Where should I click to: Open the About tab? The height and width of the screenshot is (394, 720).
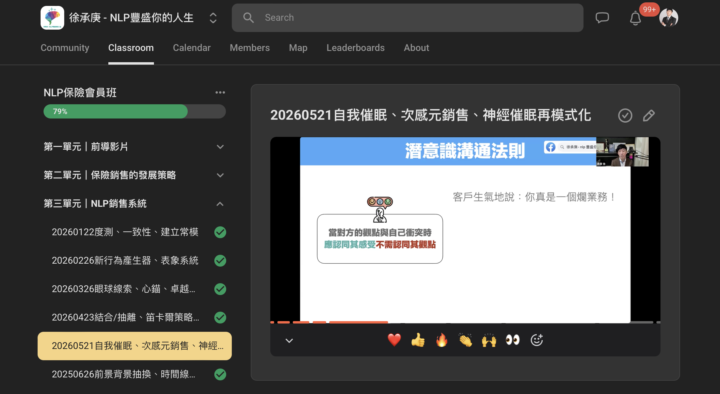[x=416, y=48]
